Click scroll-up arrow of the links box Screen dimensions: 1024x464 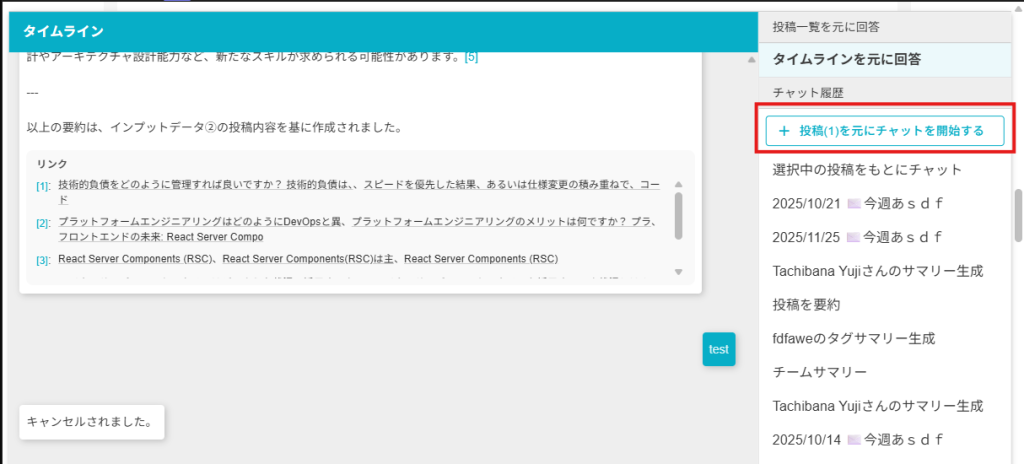(x=678, y=185)
